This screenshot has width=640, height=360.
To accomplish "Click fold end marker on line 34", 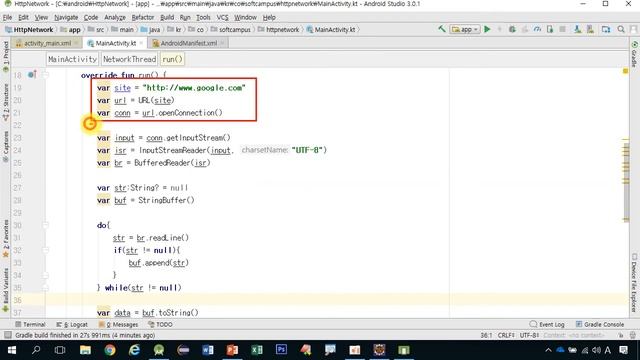I will pos(46,276).
